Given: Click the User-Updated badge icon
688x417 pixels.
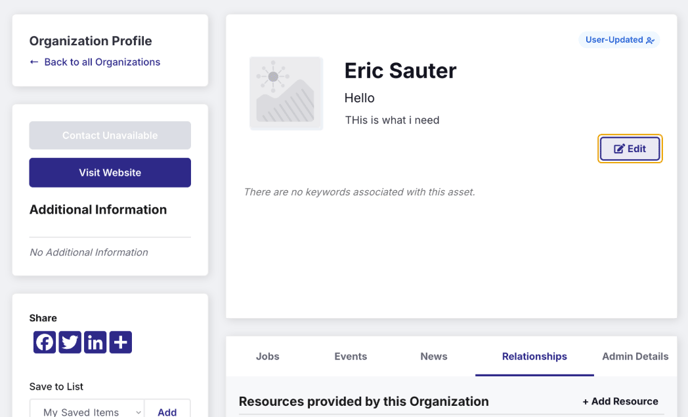Looking at the screenshot, I should (650, 40).
